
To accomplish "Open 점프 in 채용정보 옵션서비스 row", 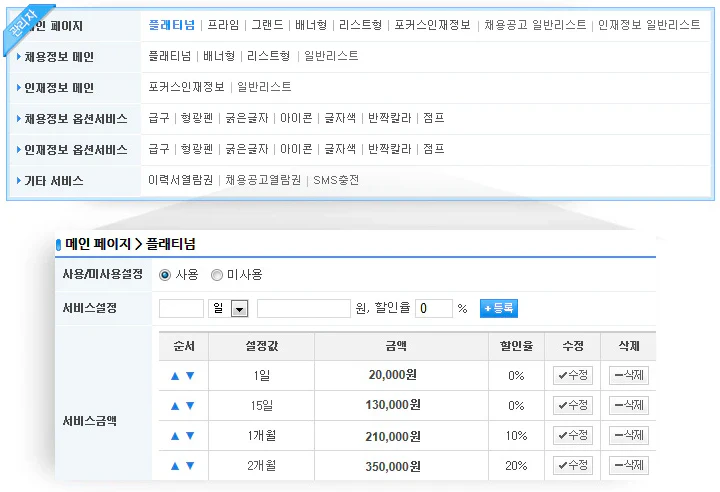I will 434,118.
